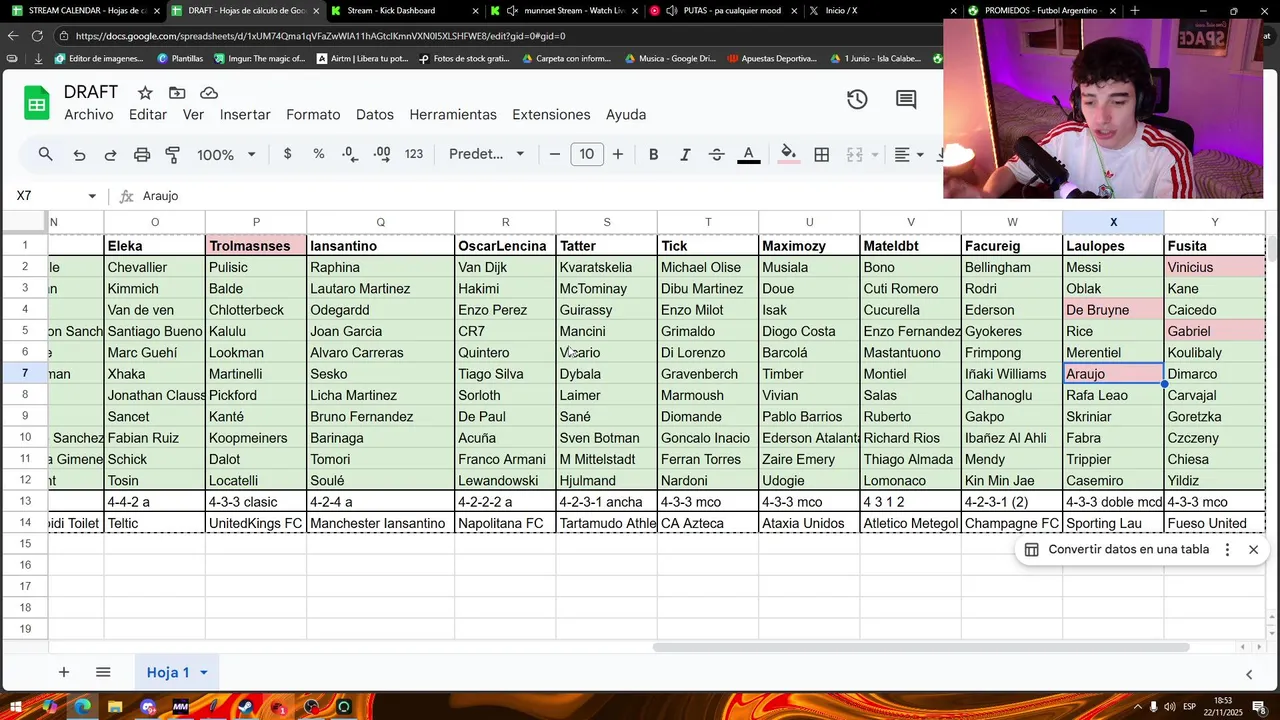The height and width of the screenshot is (720, 1280).
Task: Open the Editar menu
Action: click(148, 115)
